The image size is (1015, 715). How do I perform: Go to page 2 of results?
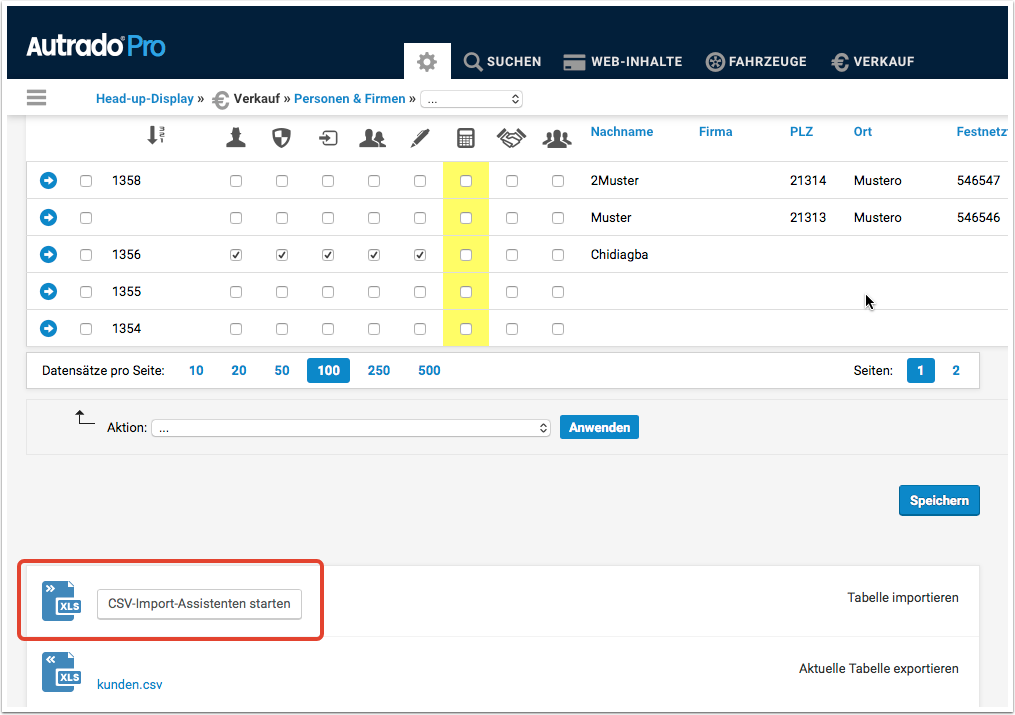point(956,371)
